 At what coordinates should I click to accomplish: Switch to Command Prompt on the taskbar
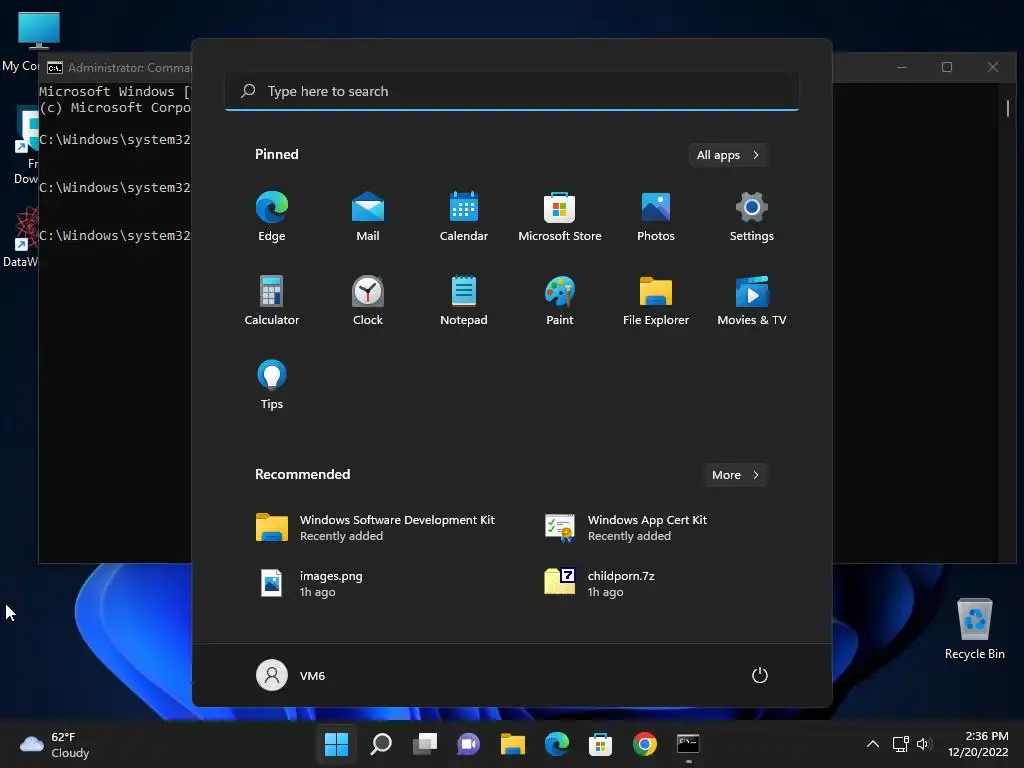pos(688,744)
